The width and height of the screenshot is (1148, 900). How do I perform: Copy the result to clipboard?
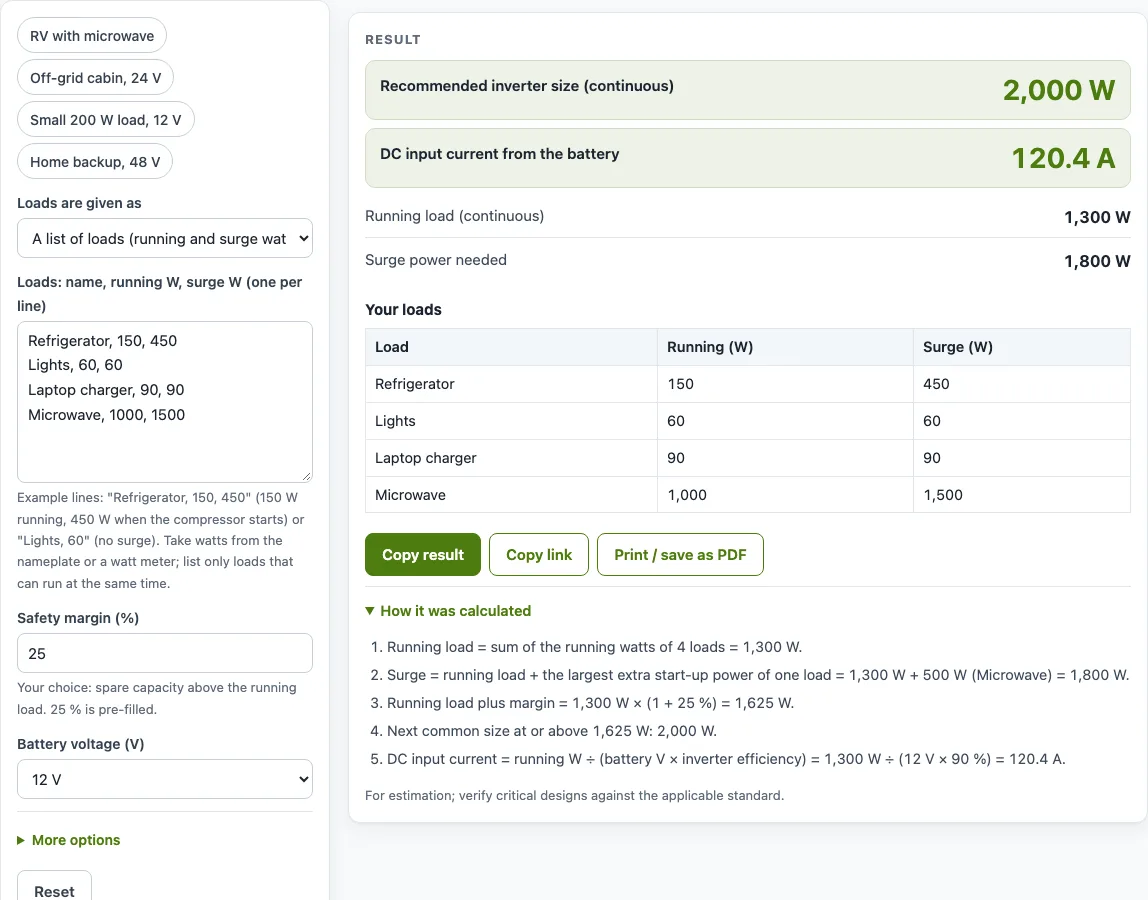click(423, 555)
